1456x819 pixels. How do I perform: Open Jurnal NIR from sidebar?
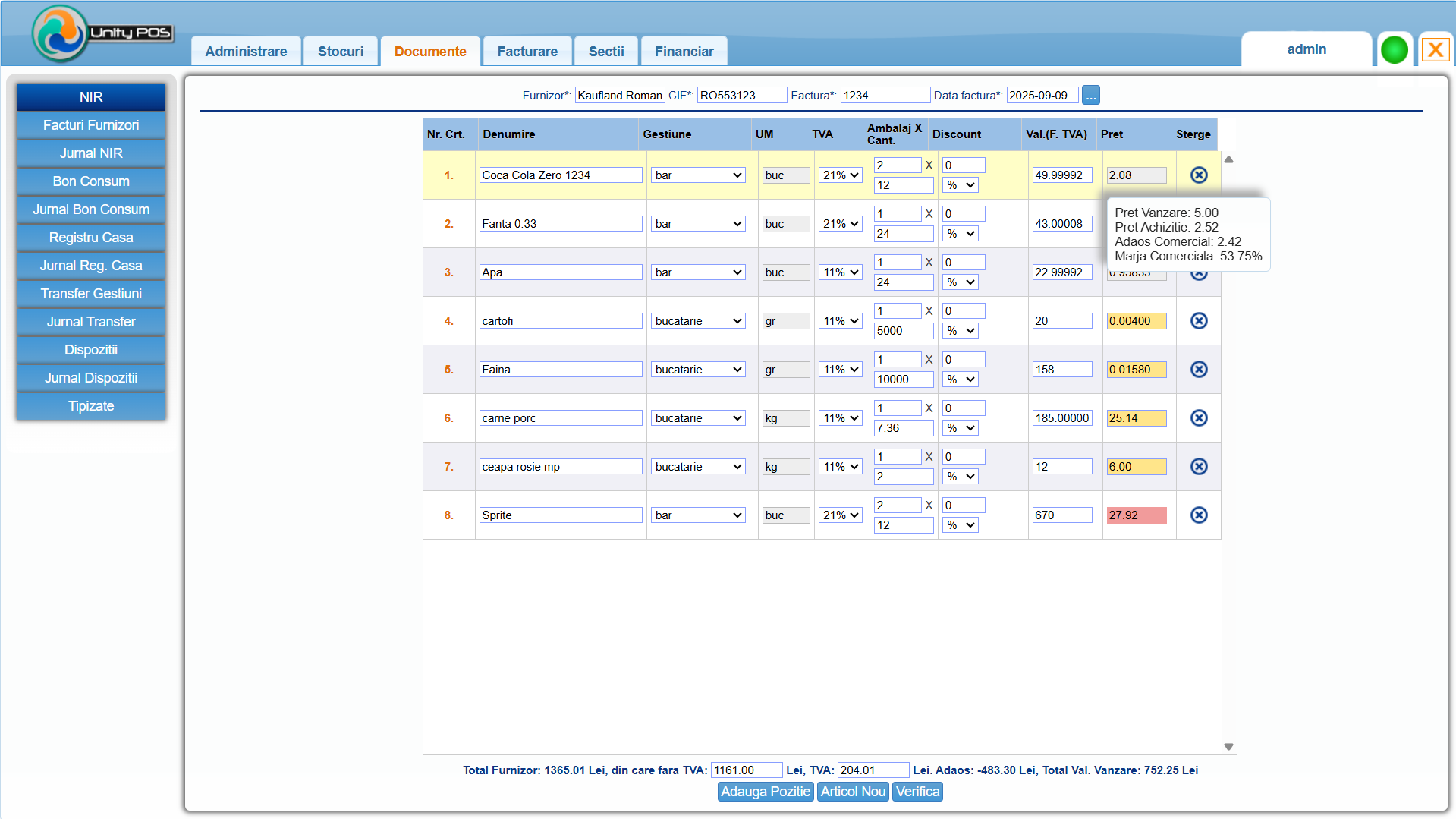point(91,153)
